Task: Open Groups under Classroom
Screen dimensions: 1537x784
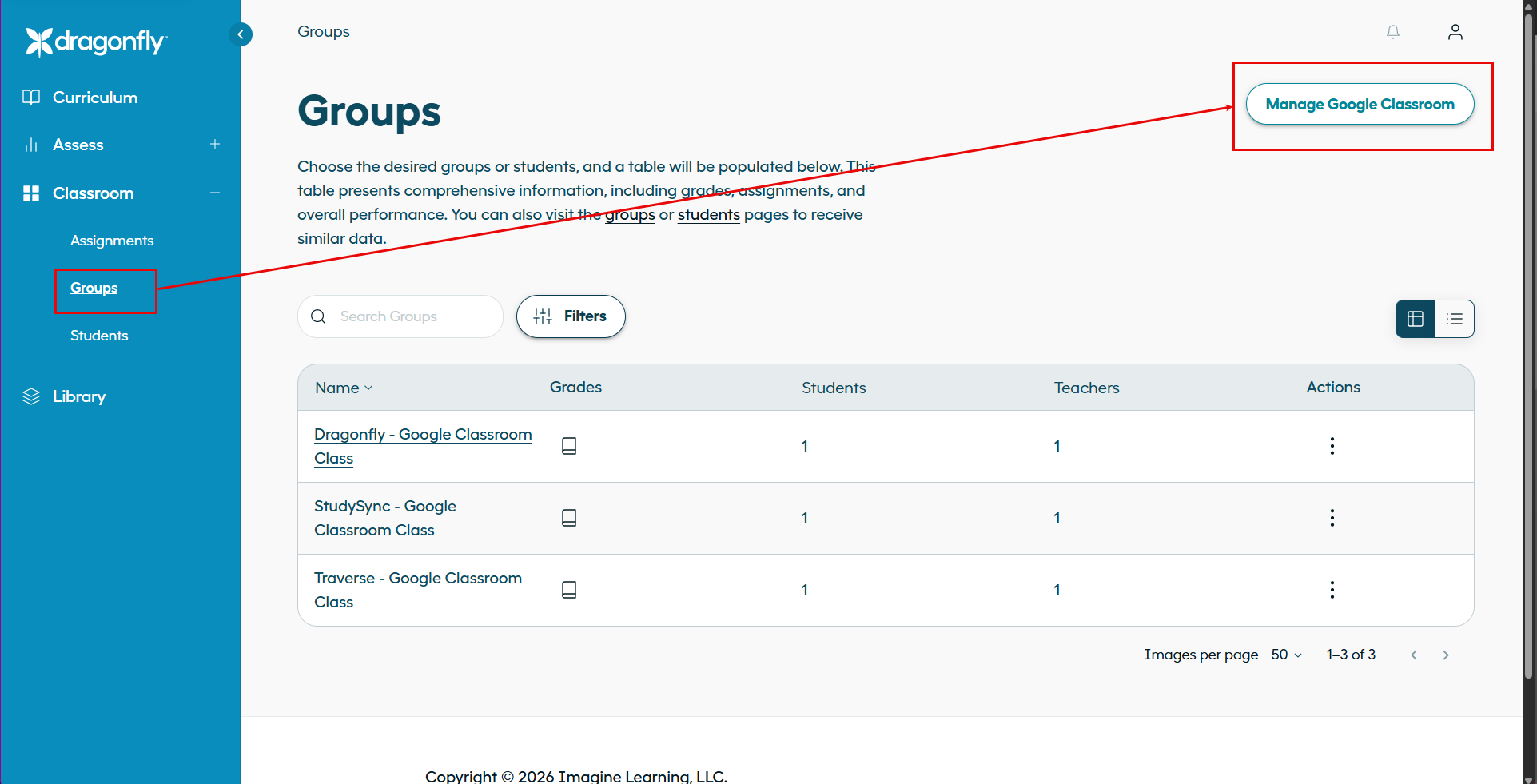Action: click(x=94, y=288)
